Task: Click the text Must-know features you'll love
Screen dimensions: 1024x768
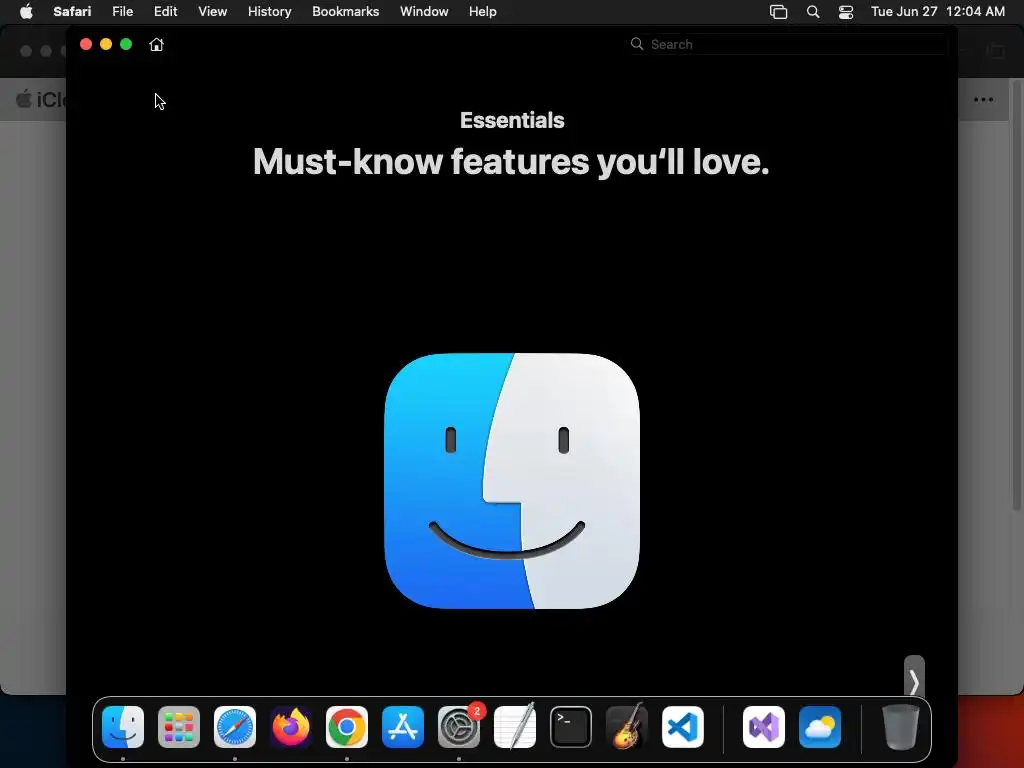Action: [511, 161]
